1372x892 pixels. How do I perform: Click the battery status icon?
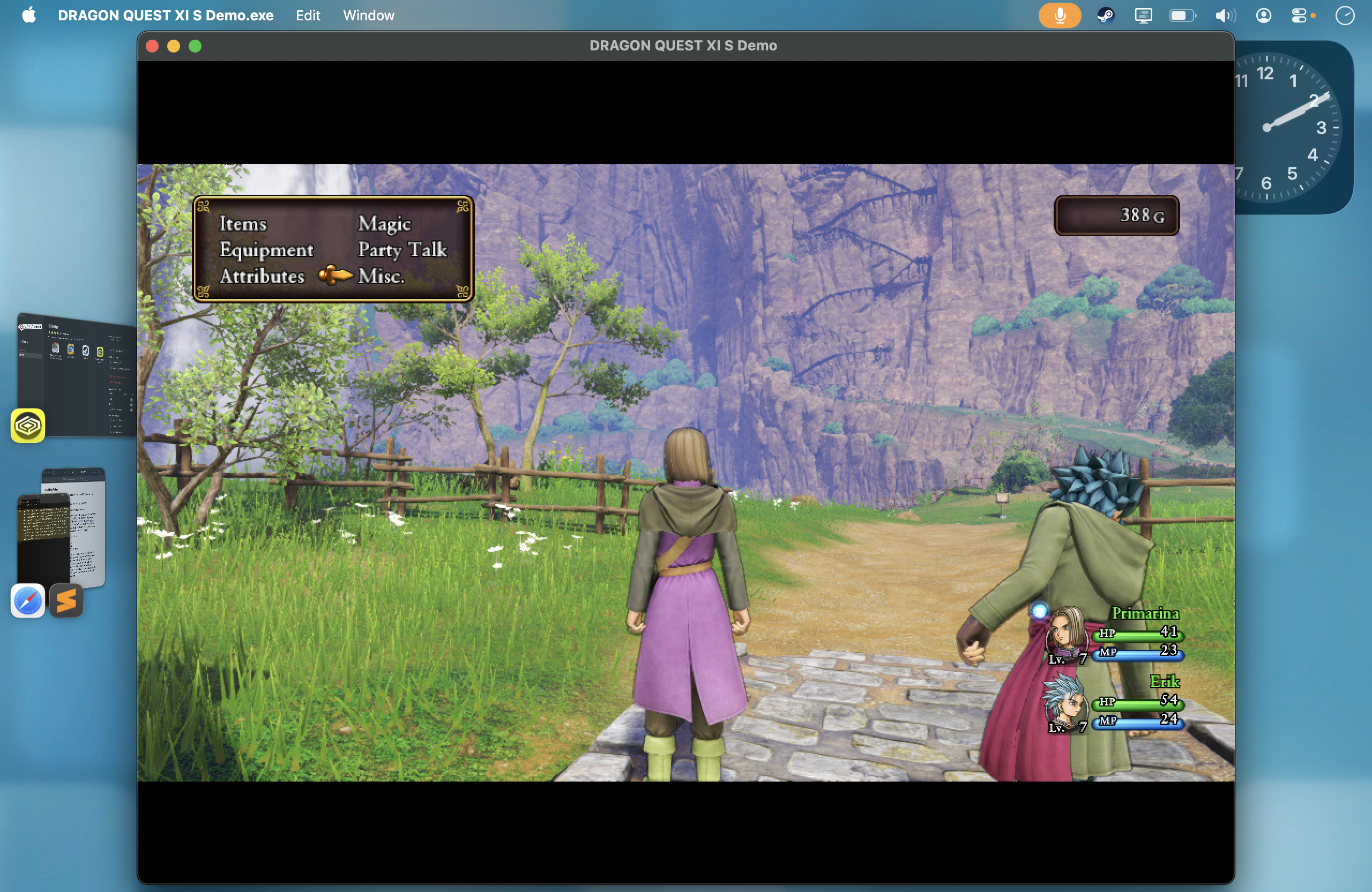[1182, 16]
